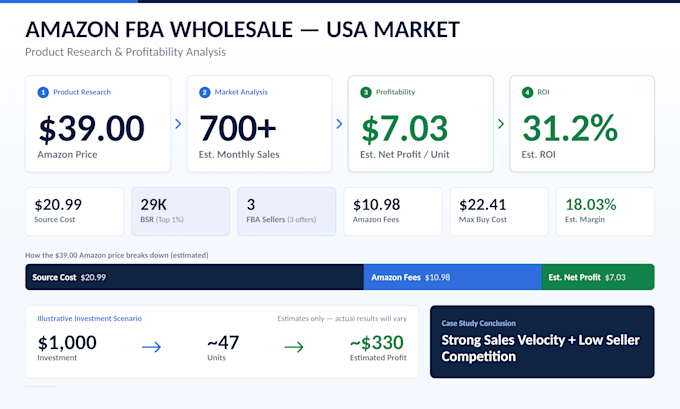
Task: Click green chevron between Profitability and ROI
Action: 501,124
